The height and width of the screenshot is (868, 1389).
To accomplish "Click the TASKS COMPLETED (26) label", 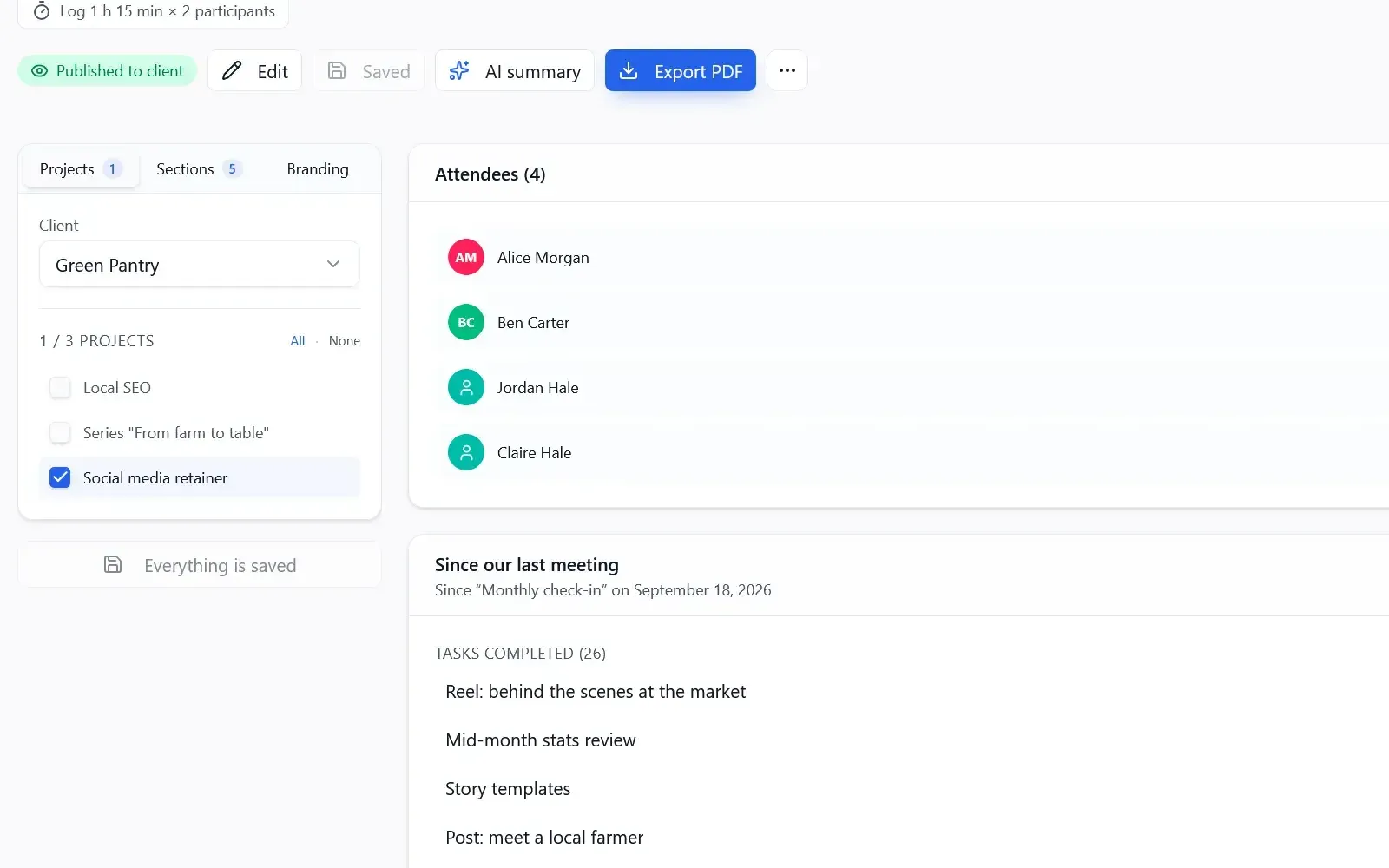I will coord(521,654).
